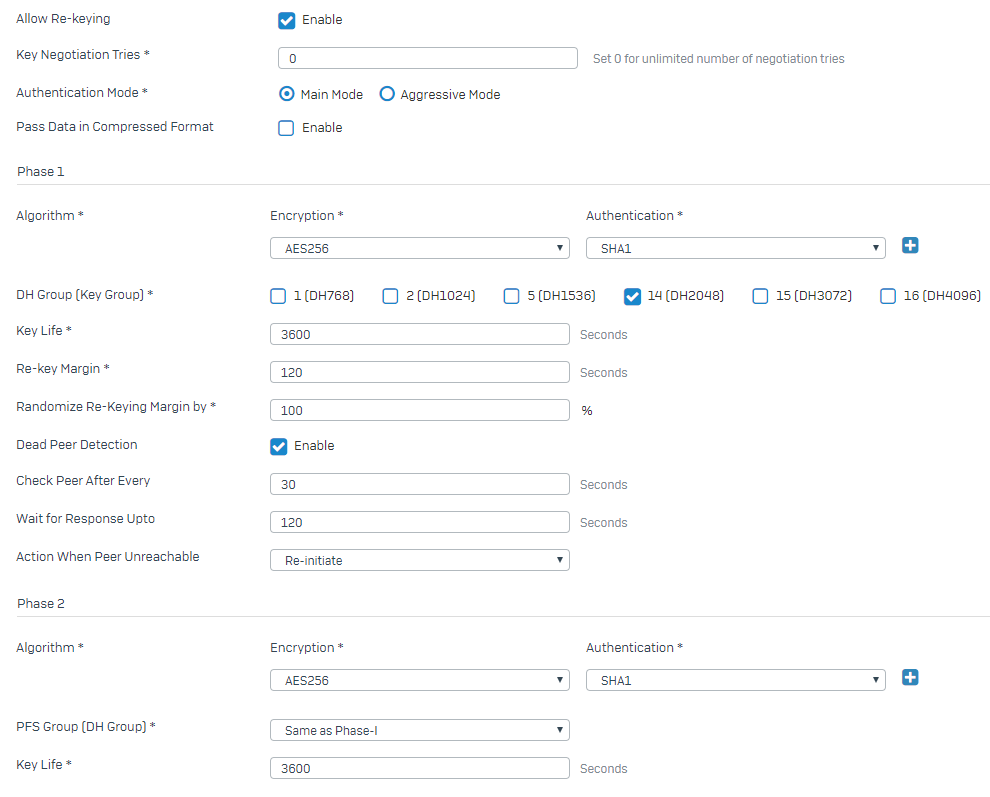Open Phase 1 Authentication SHA1 dropdown
This screenshot has height=797, width=990.
(x=736, y=248)
